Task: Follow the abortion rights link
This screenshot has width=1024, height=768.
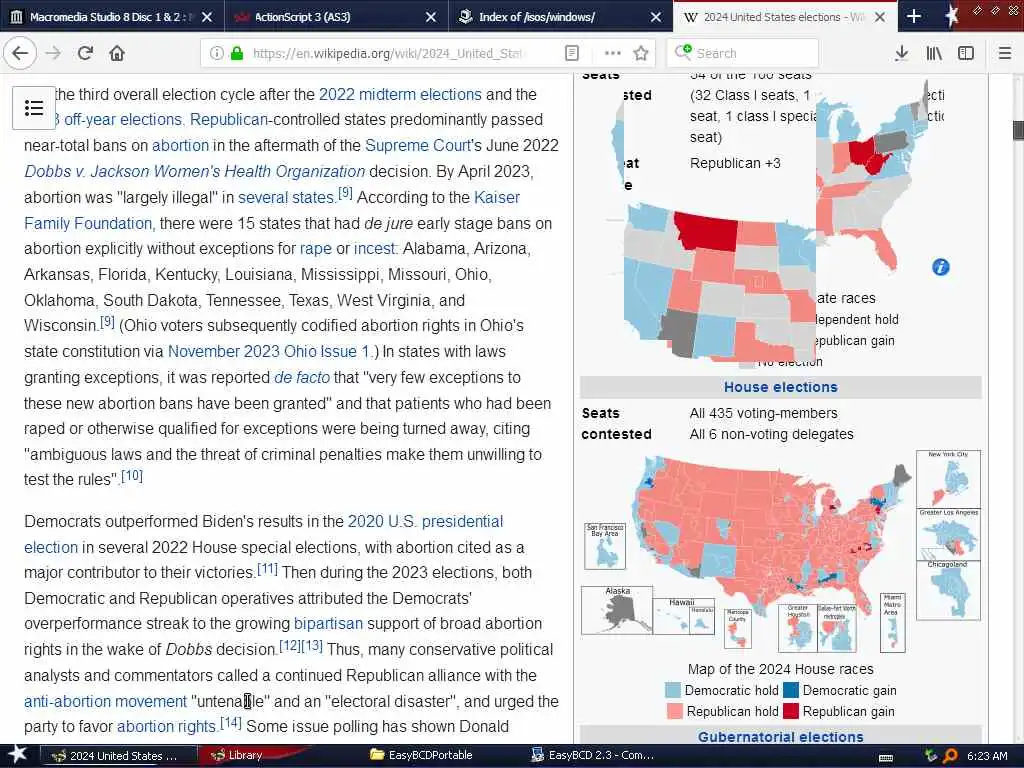Action: click(x=166, y=726)
